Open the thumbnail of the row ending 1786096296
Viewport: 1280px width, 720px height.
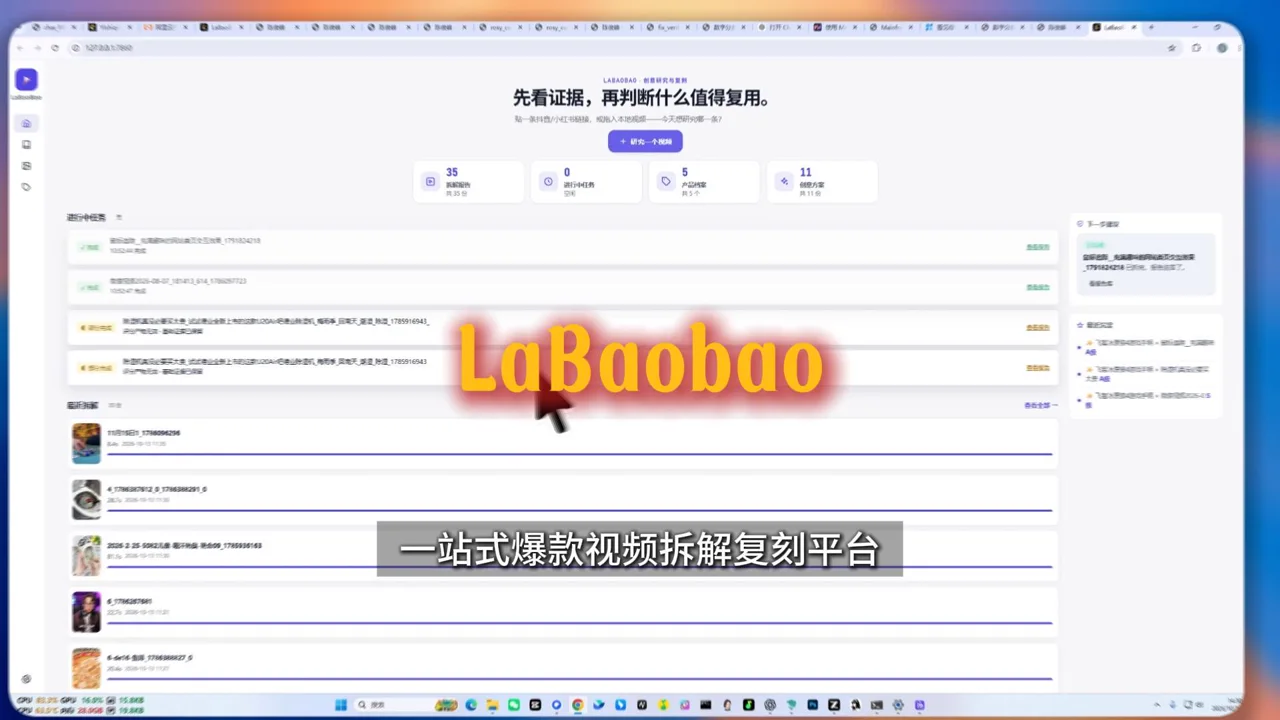click(x=86, y=444)
